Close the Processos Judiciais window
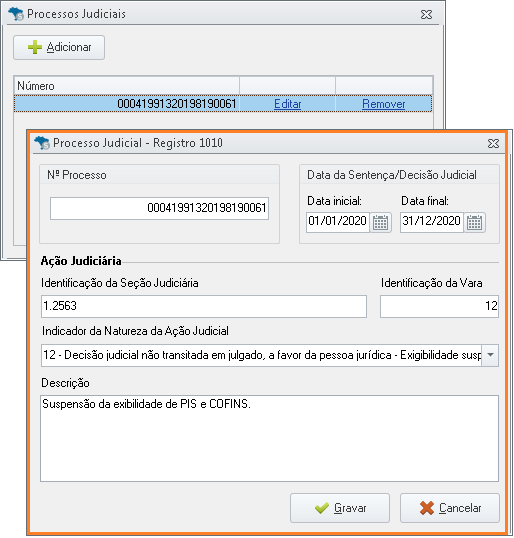This screenshot has width=514, height=538. (x=427, y=14)
